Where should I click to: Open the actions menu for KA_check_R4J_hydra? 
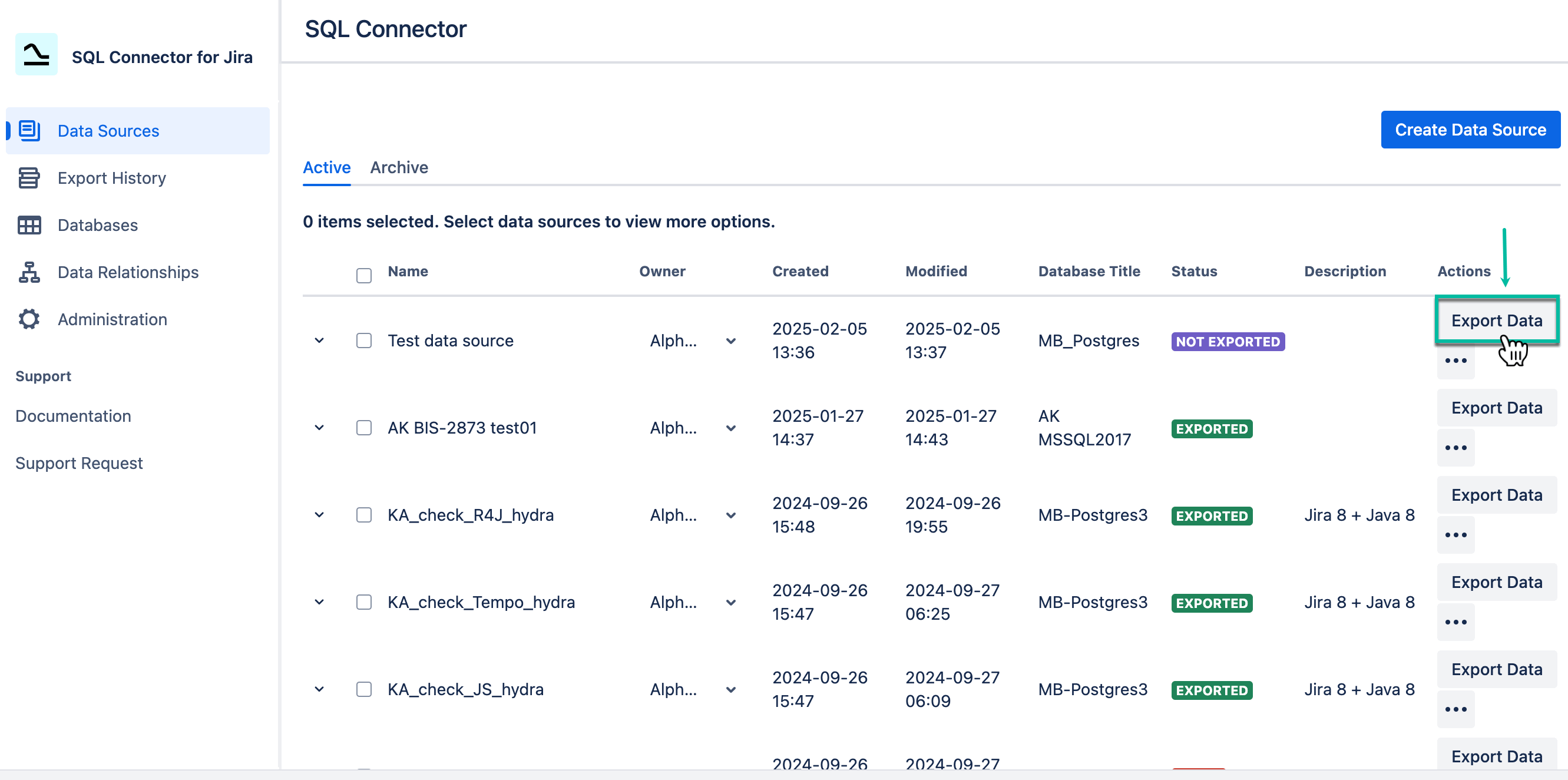point(1456,534)
